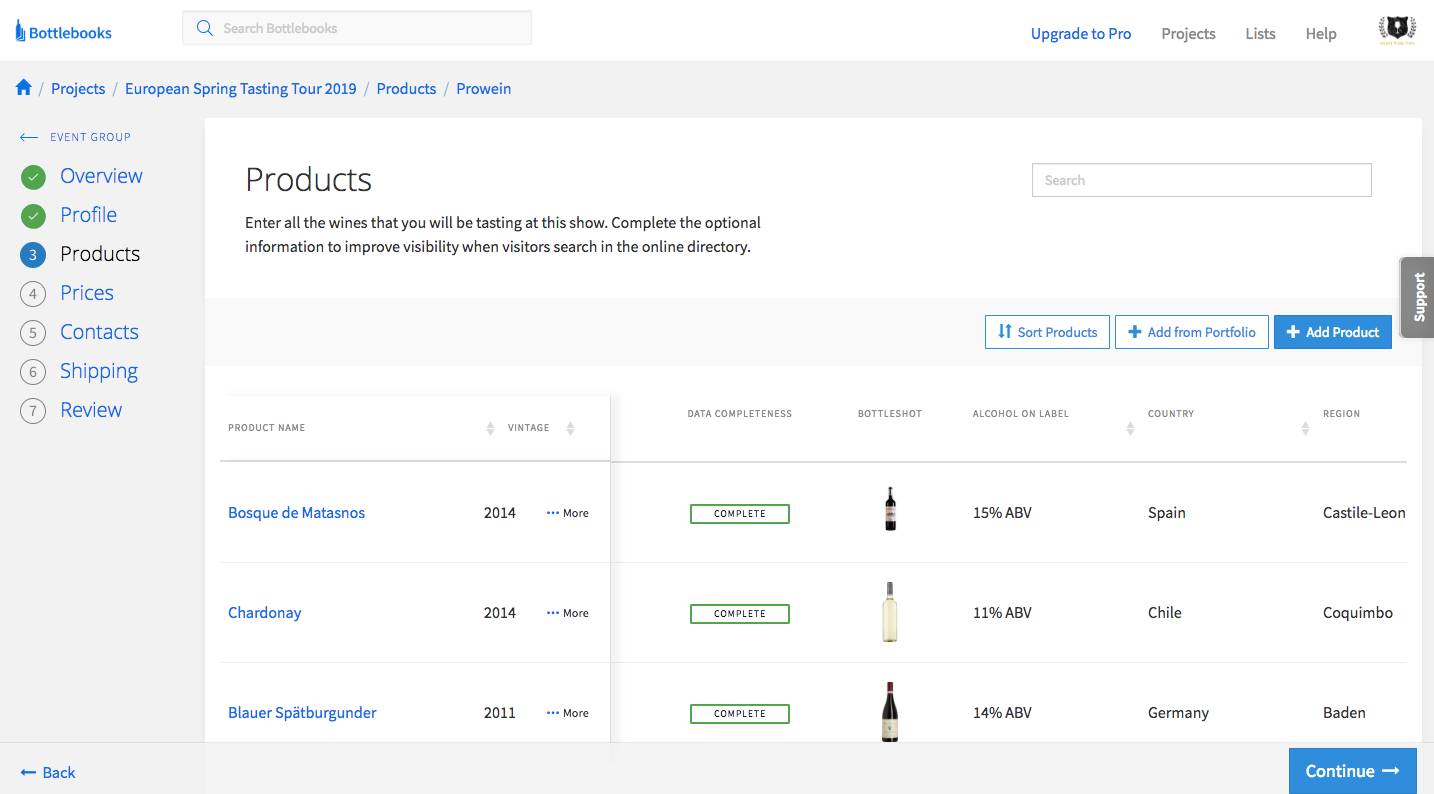Click the 14% ABV cell
The height and width of the screenshot is (794, 1434).
tap(1002, 713)
